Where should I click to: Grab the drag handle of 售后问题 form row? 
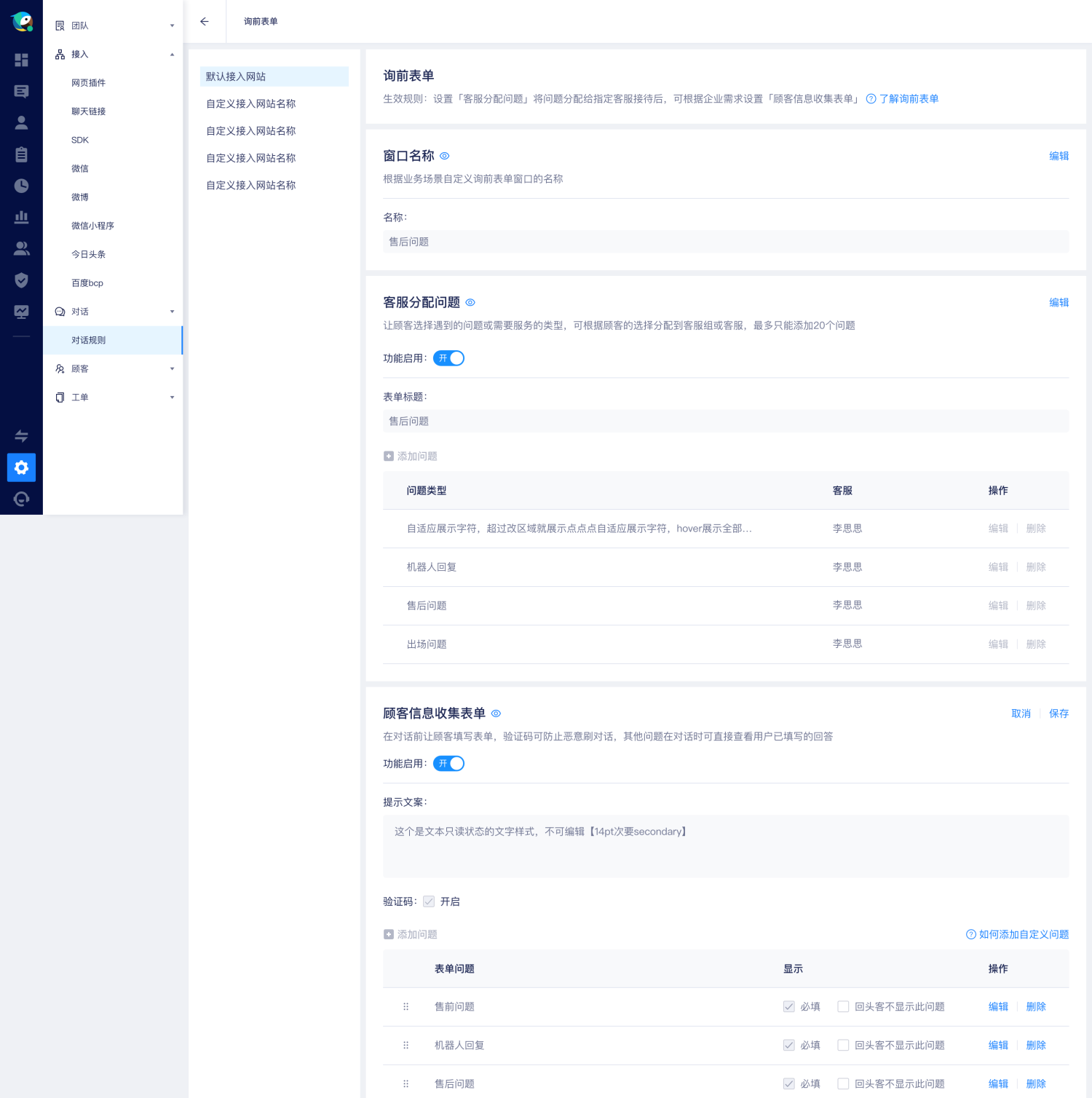click(405, 1084)
